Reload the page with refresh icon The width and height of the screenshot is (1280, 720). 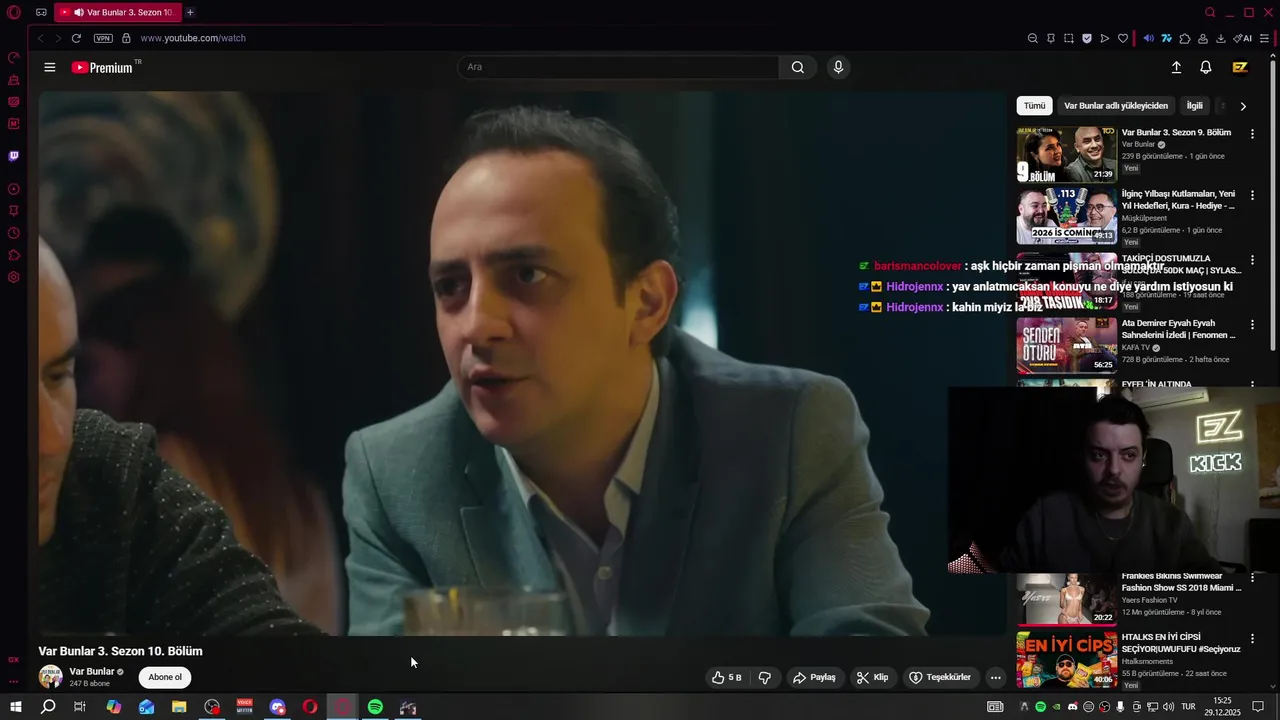(x=76, y=38)
